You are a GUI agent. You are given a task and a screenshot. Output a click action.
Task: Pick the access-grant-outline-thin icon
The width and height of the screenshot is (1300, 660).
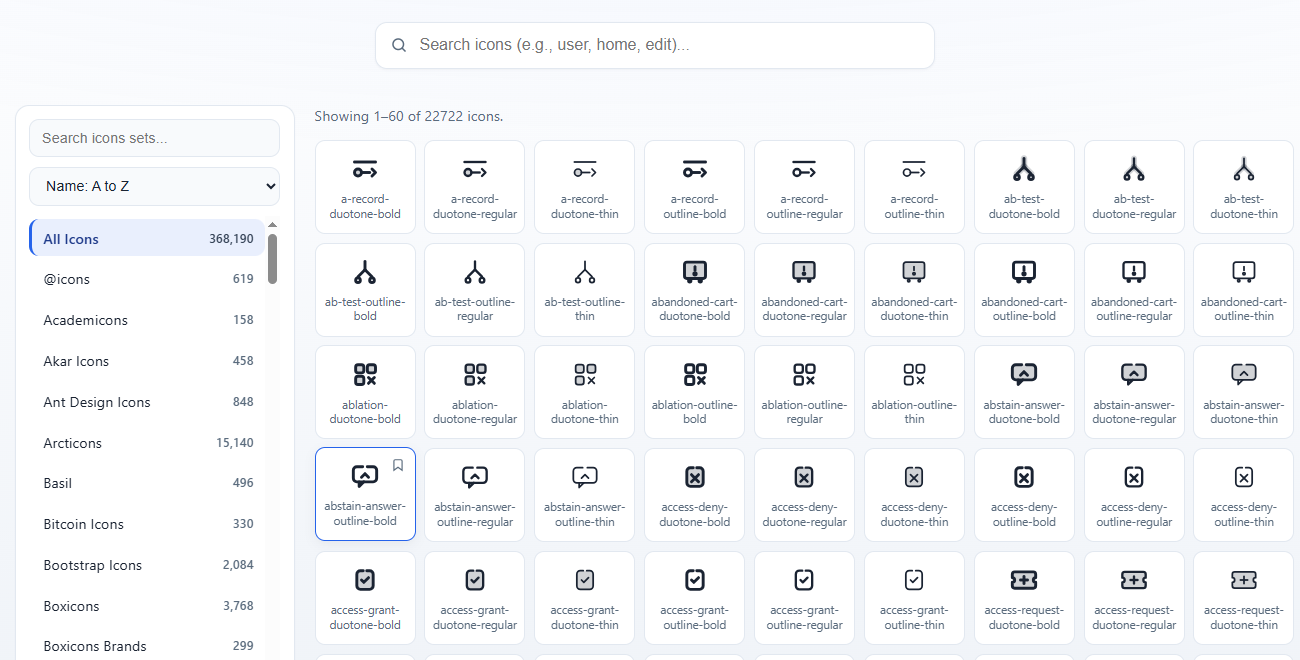pos(914,598)
